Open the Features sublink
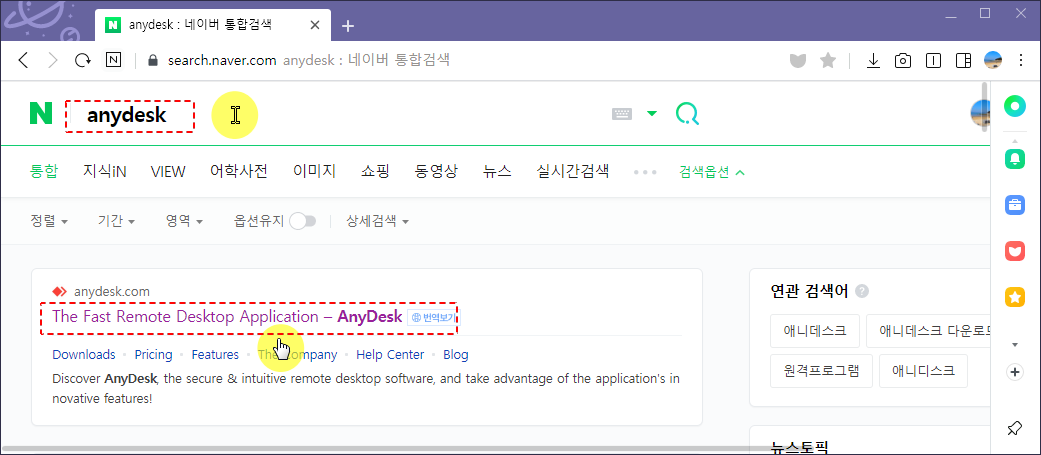Viewport: 1041px width, 455px height. (x=215, y=355)
